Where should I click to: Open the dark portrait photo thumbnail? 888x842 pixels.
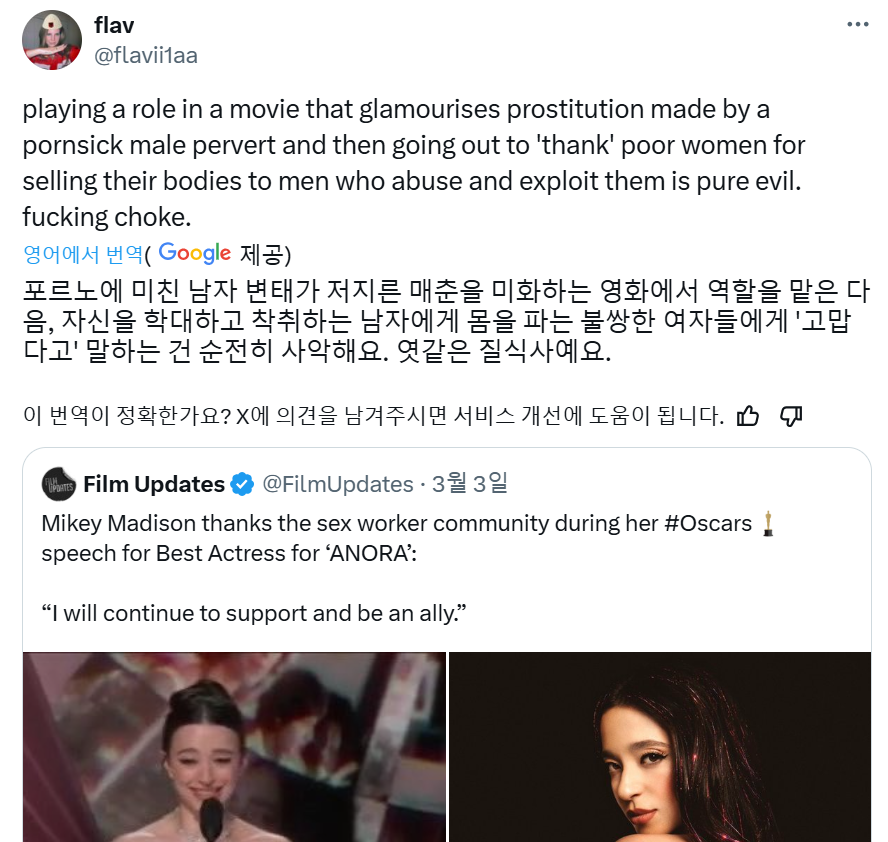point(660,747)
